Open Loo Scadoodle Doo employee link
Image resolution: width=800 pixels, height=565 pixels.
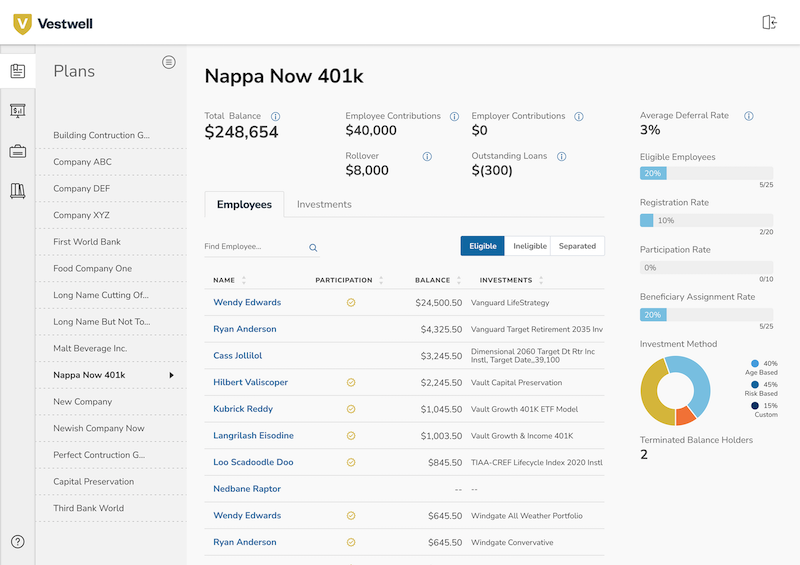[253, 462]
